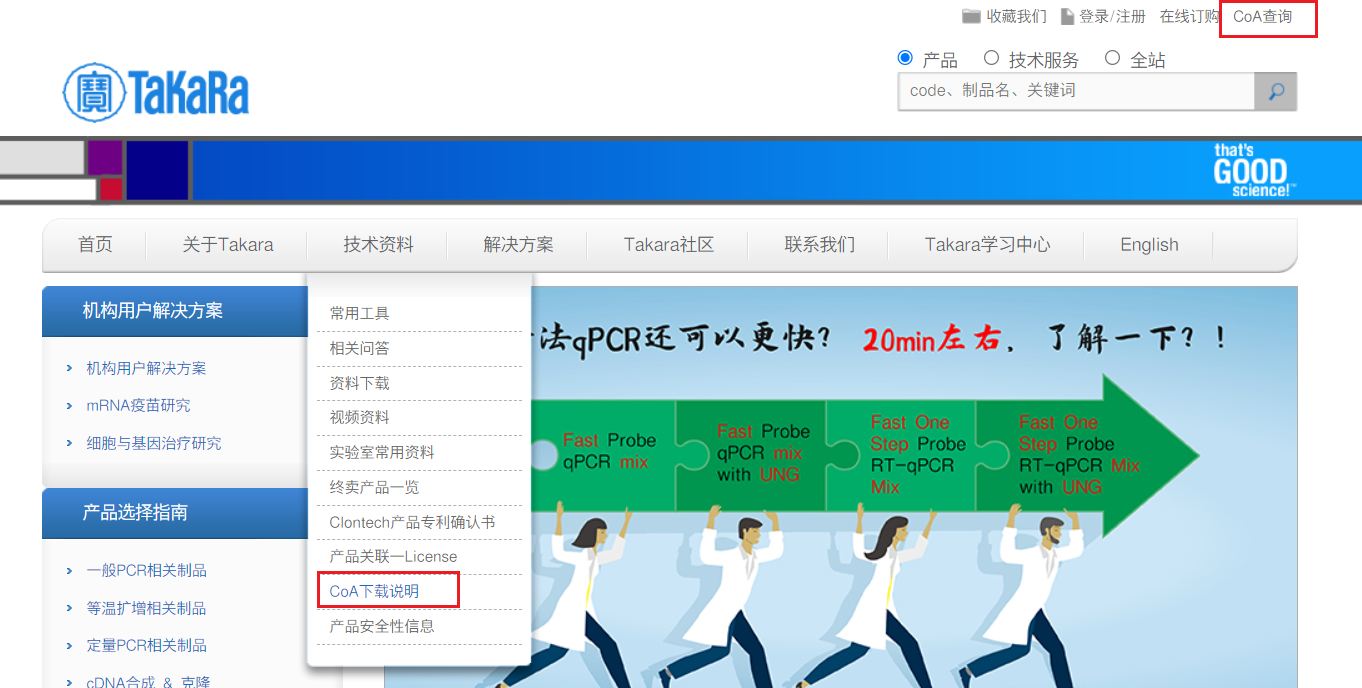Open the cDNA合成 & 克隆 link
This screenshot has height=688, width=1362.
(x=148, y=682)
